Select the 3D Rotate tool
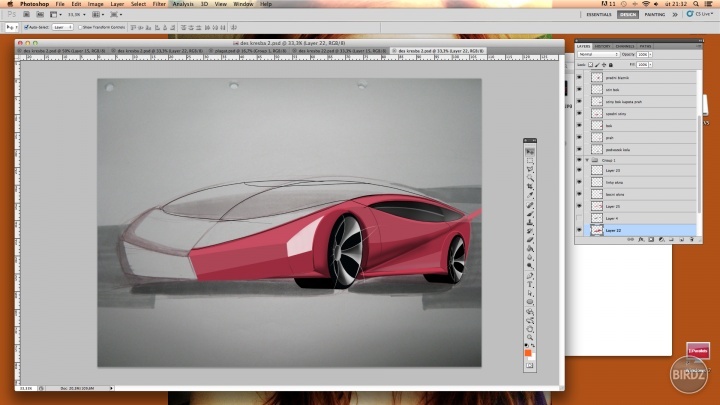Viewport: 720px width, 405px height. click(530, 312)
